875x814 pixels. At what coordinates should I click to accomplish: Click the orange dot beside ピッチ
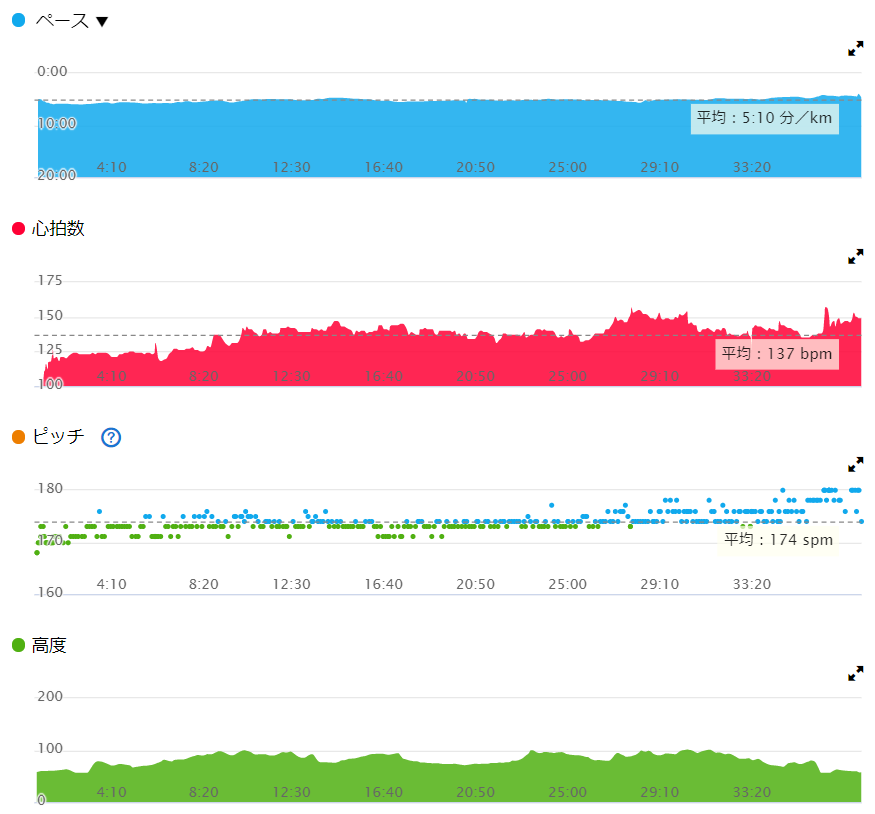(x=18, y=437)
